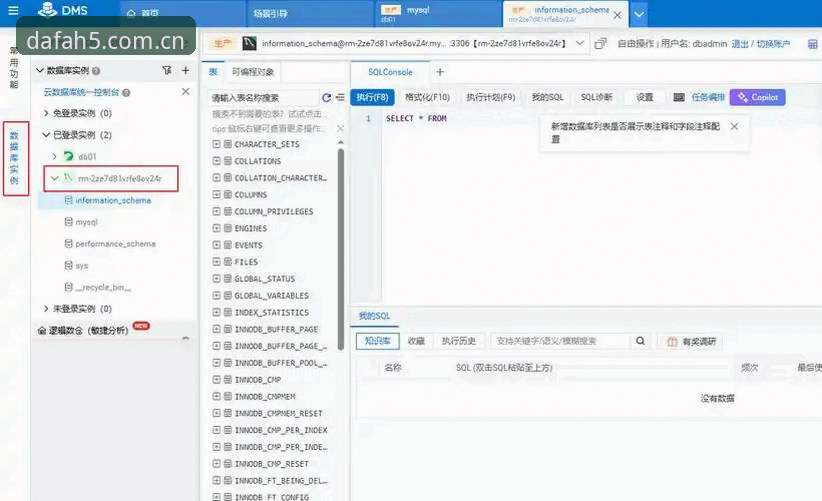This screenshot has width=822, height=501.
Task: Switch to the 场景引导 tab
Action: click(310, 14)
